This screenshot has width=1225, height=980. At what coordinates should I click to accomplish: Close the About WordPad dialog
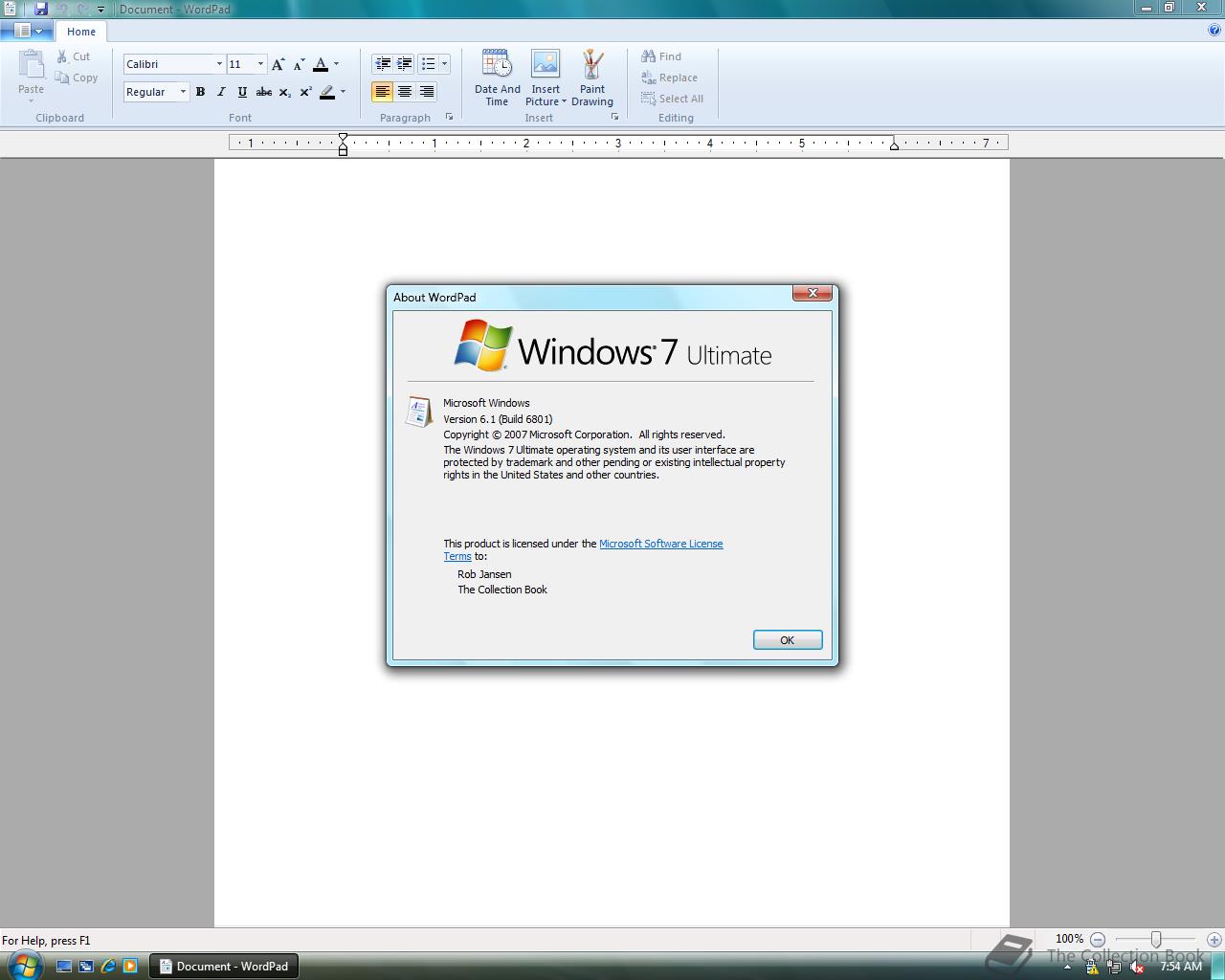pyautogui.click(x=813, y=293)
